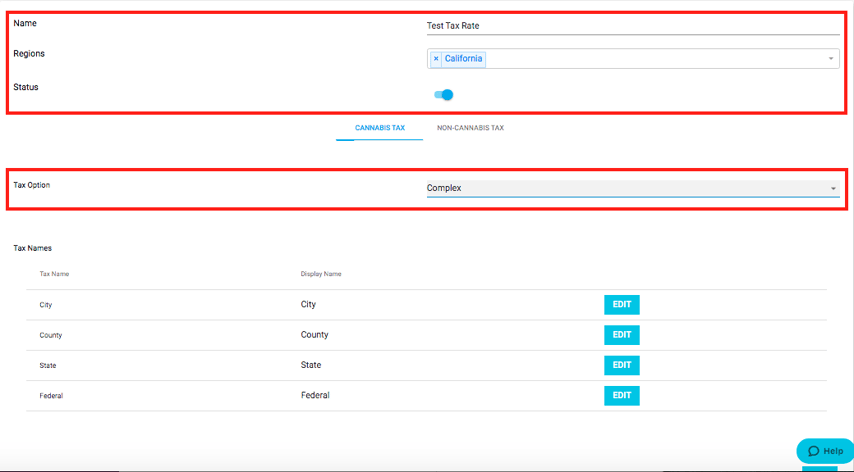This screenshot has width=854, height=472.
Task: Select the City display name text
Action: pos(308,304)
